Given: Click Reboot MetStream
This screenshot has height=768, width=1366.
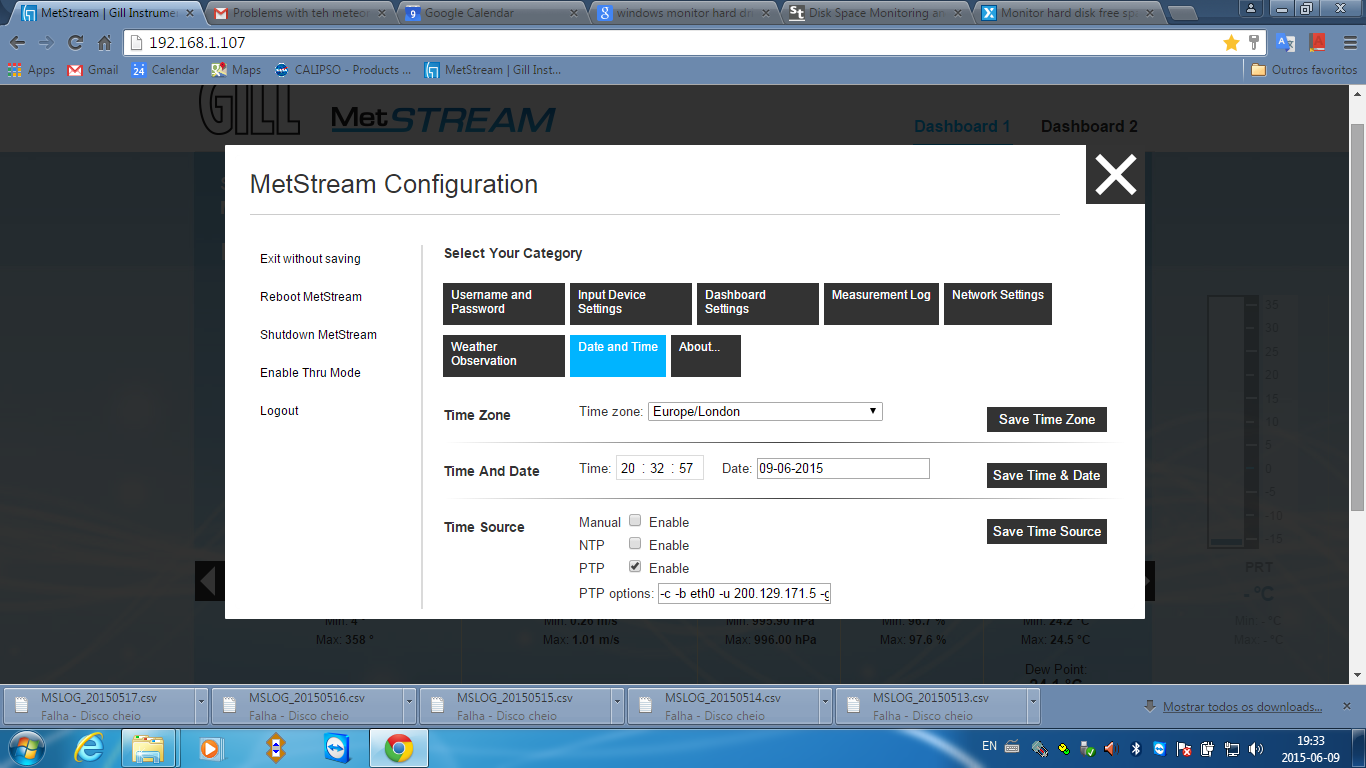Looking at the screenshot, I should pos(311,297).
